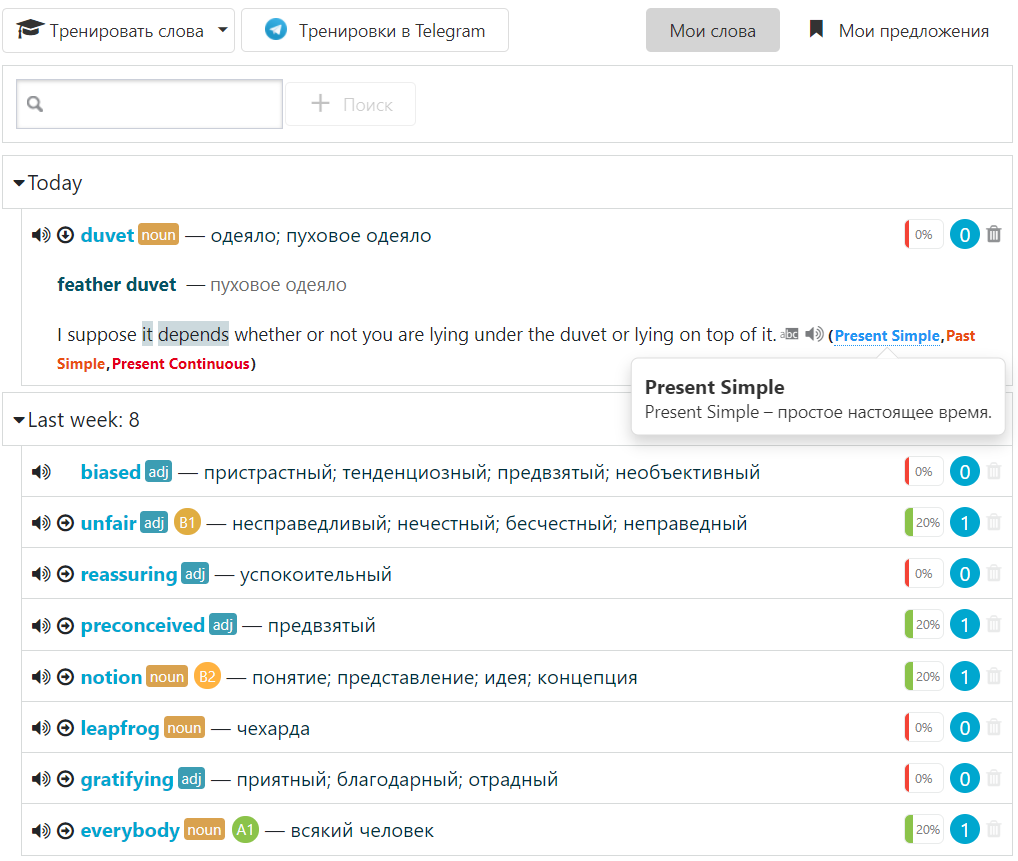Open the Present Simple tense link
This screenshot has width=1018, height=861.
[887, 336]
